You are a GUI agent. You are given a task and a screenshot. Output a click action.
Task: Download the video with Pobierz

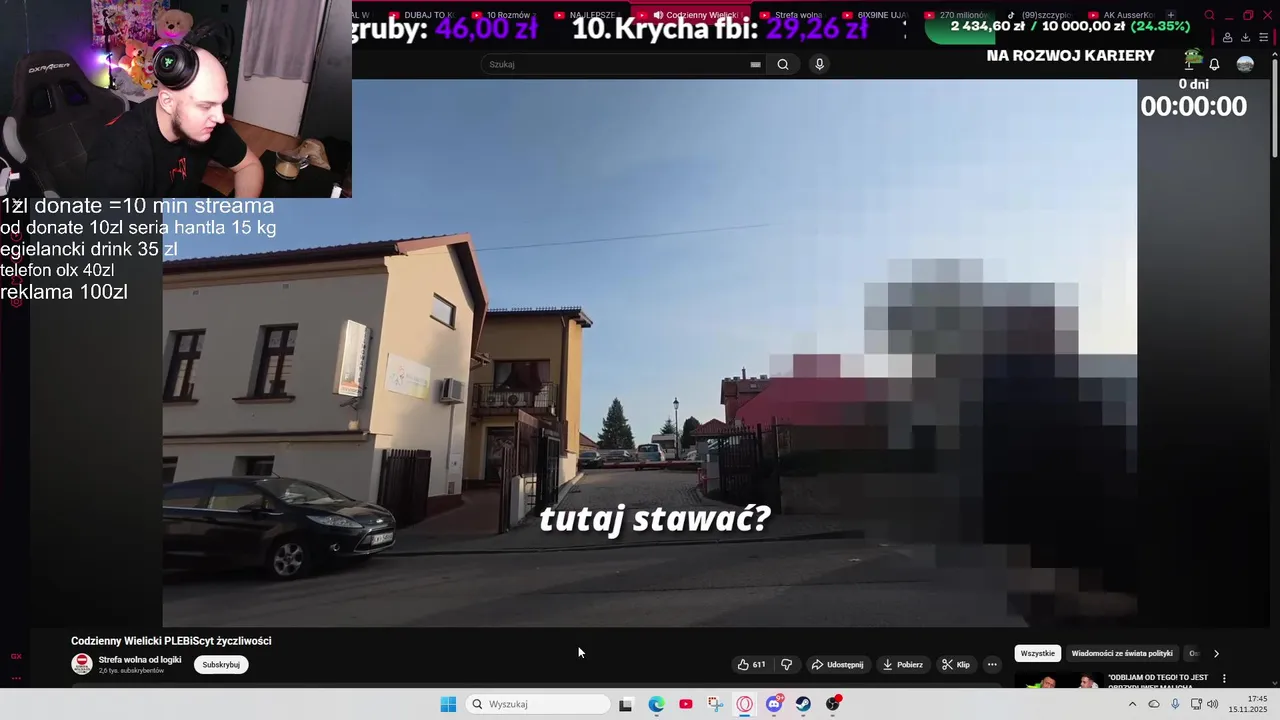point(903,664)
